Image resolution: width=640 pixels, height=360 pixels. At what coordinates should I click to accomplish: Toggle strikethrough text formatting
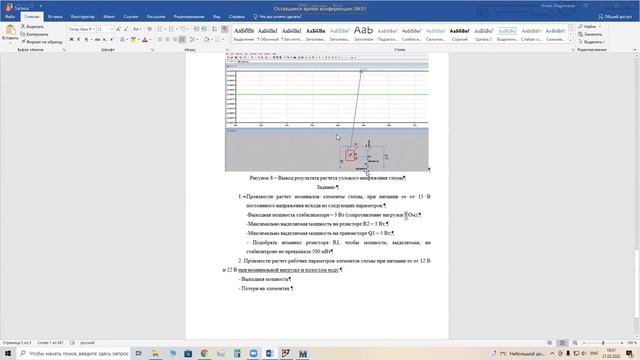point(97,40)
